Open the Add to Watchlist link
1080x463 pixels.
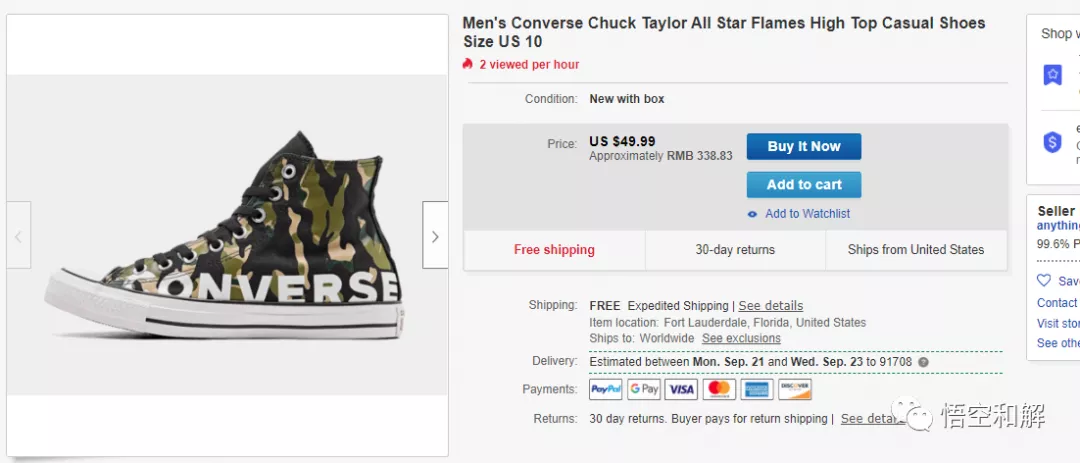(807, 214)
